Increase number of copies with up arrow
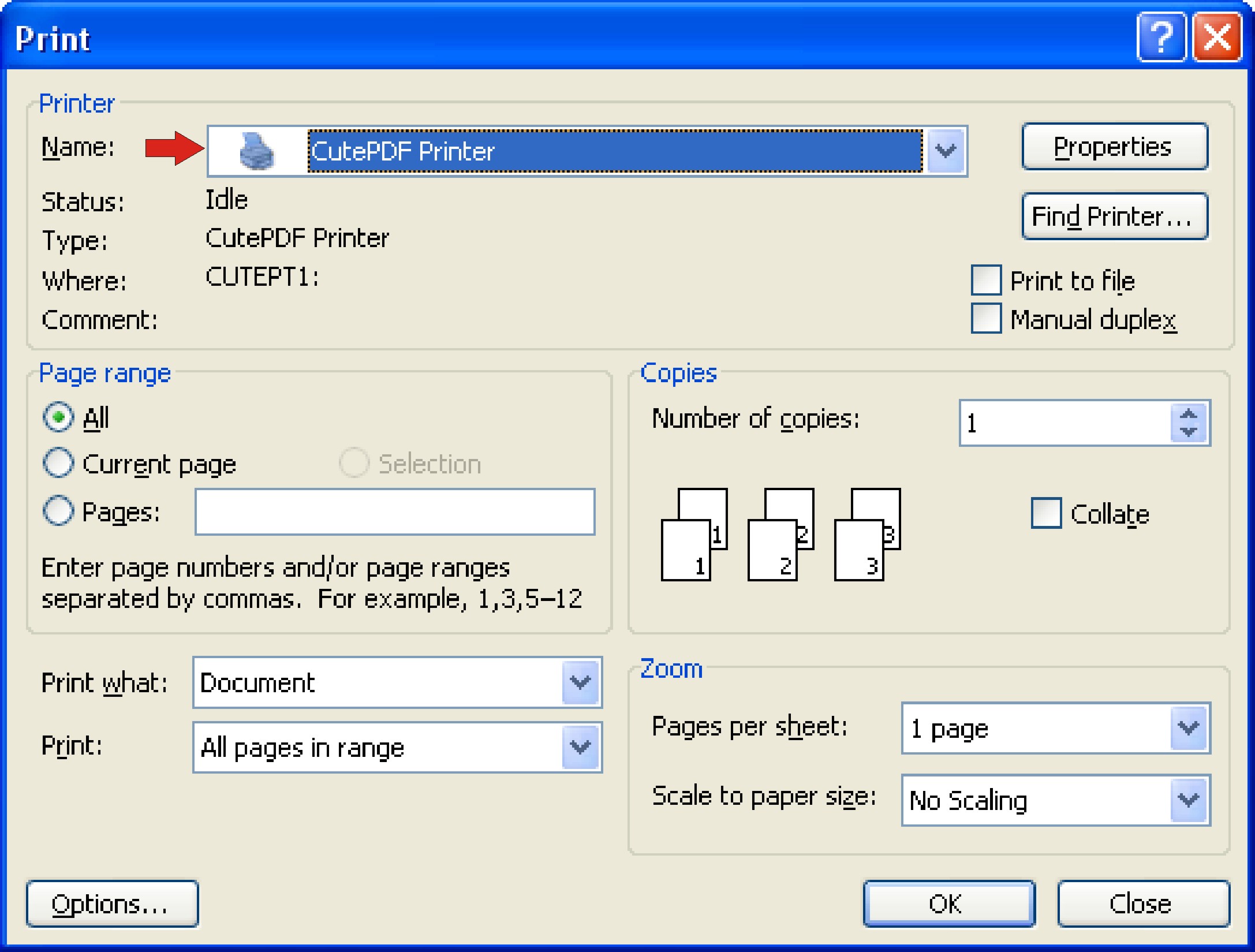 (x=1188, y=414)
